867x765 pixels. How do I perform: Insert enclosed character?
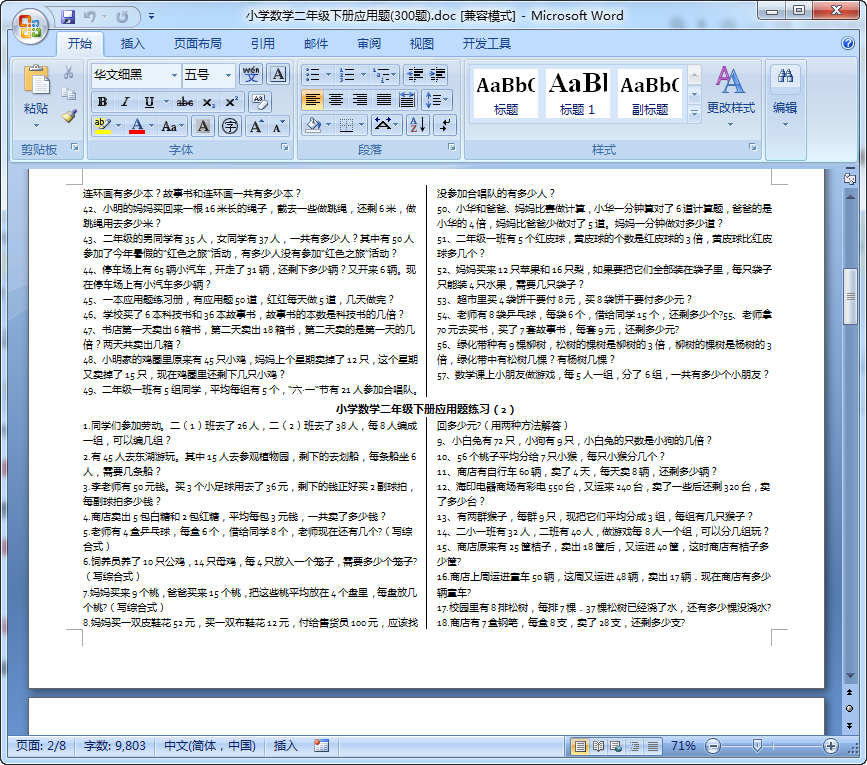pos(229,126)
